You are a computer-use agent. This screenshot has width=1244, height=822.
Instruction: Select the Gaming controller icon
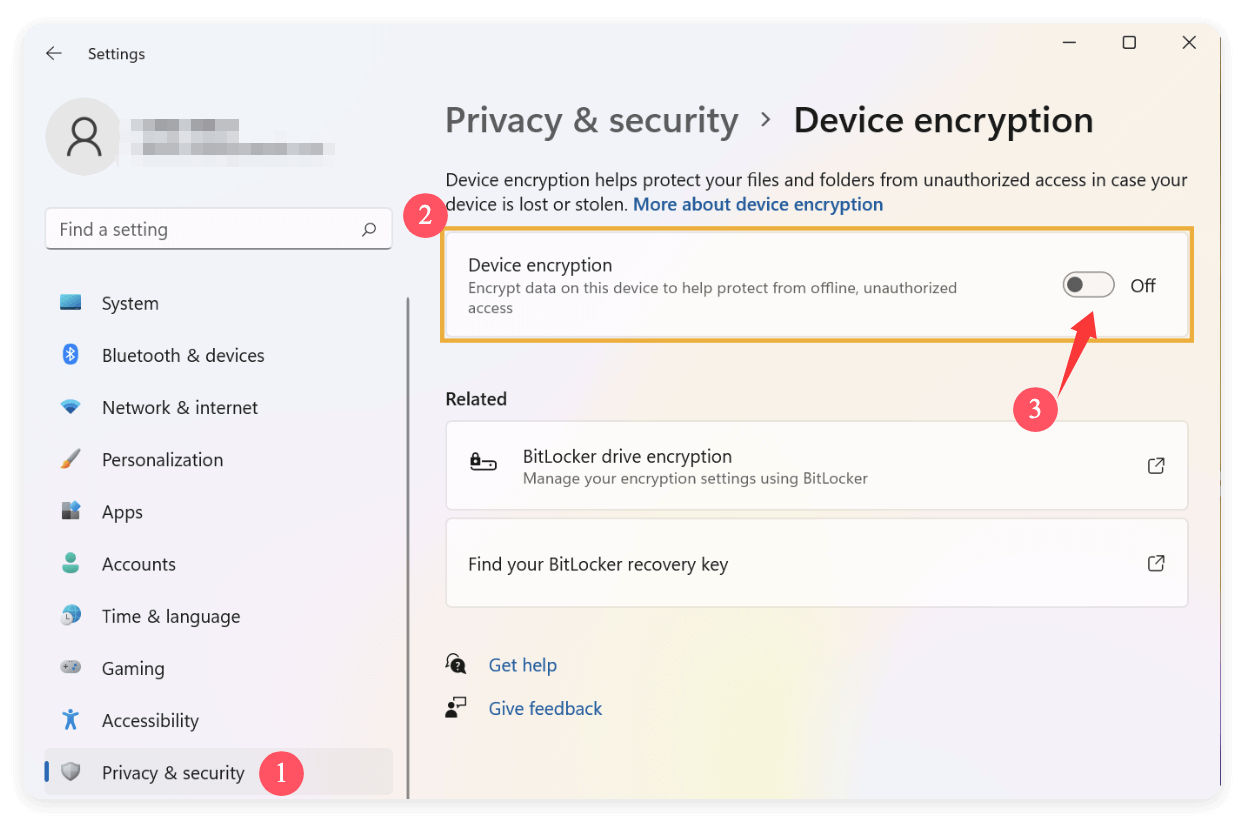(71, 668)
